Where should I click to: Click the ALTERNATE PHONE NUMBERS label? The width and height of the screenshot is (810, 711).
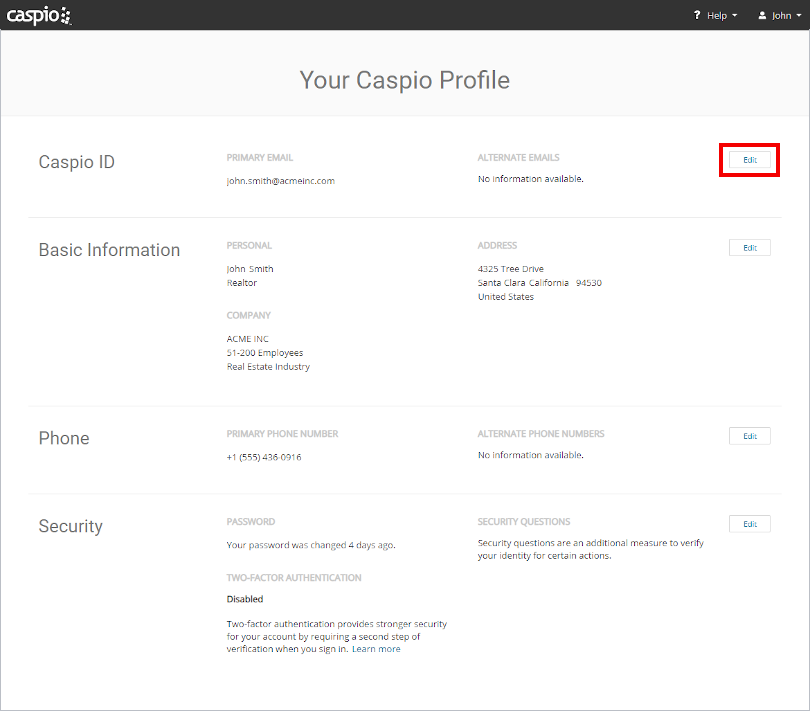click(x=541, y=434)
